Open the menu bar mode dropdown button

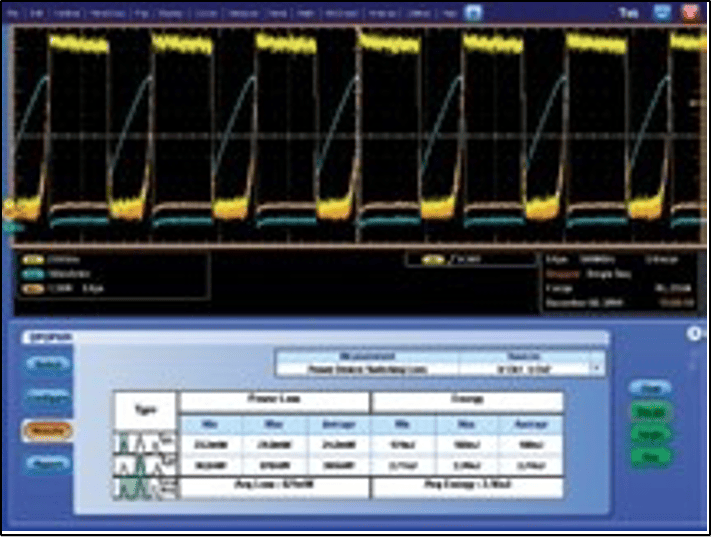click(473, 15)
